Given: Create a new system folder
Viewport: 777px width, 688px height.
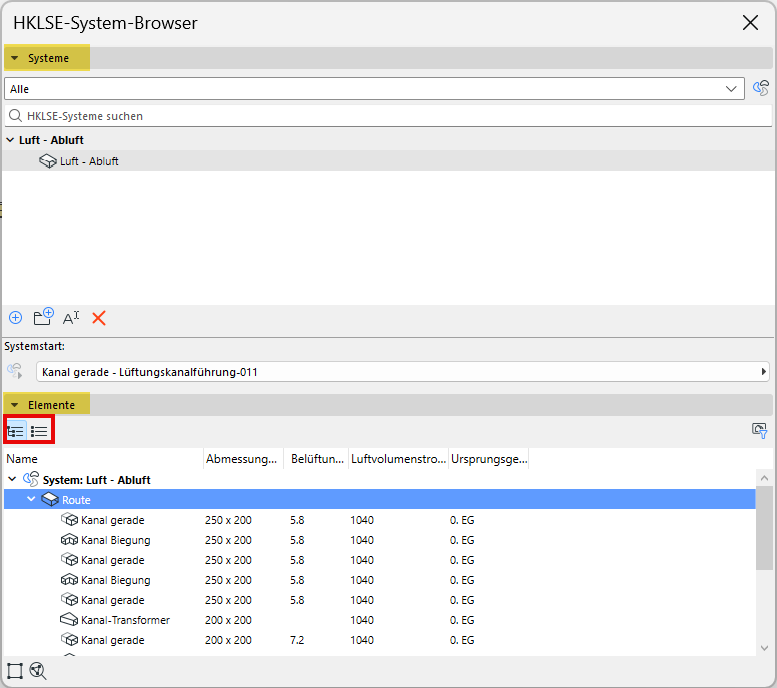Looking at the screenshot, I should point(43,317).
